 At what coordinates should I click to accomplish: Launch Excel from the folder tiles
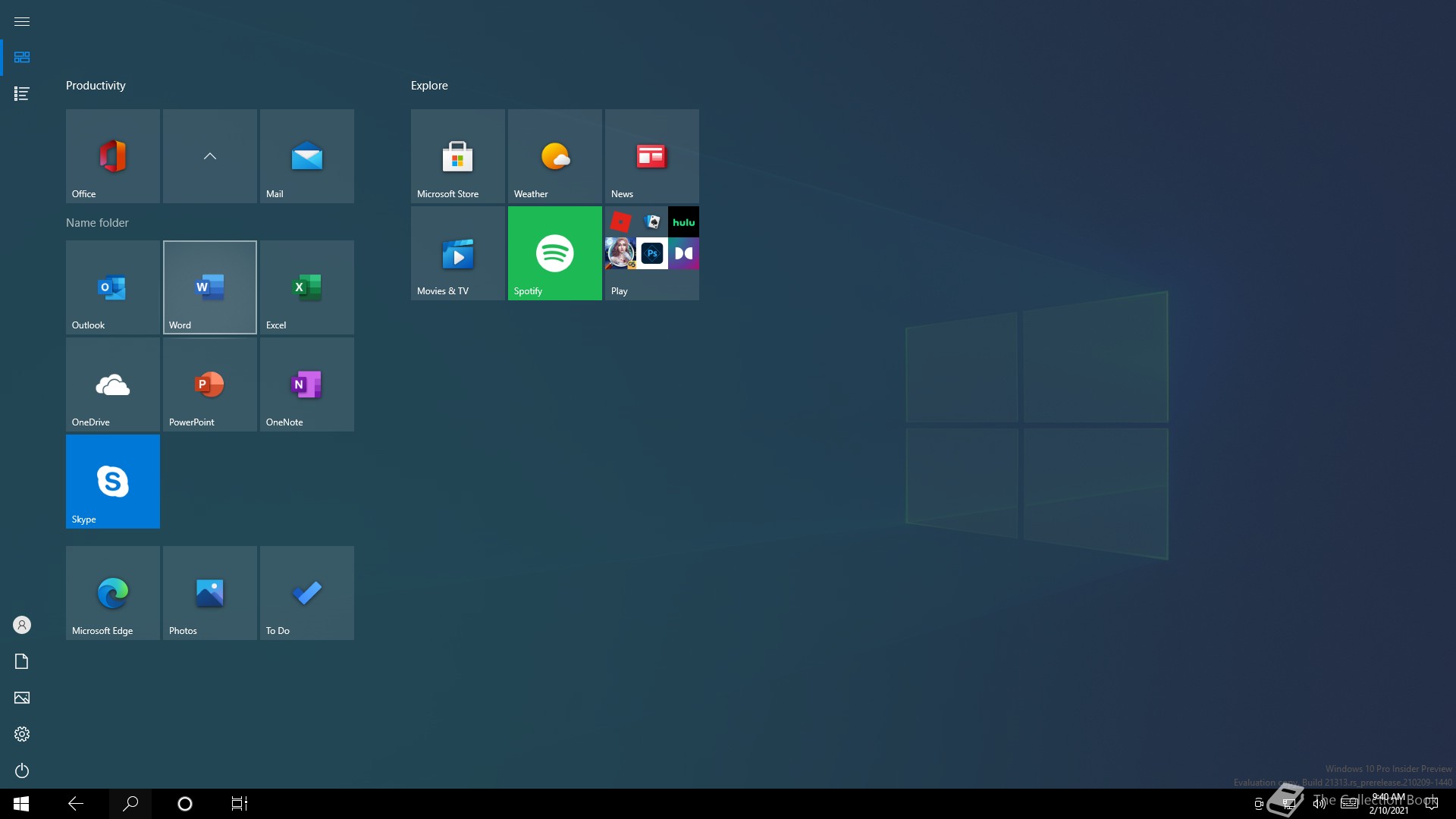click(x=307, y=287)
